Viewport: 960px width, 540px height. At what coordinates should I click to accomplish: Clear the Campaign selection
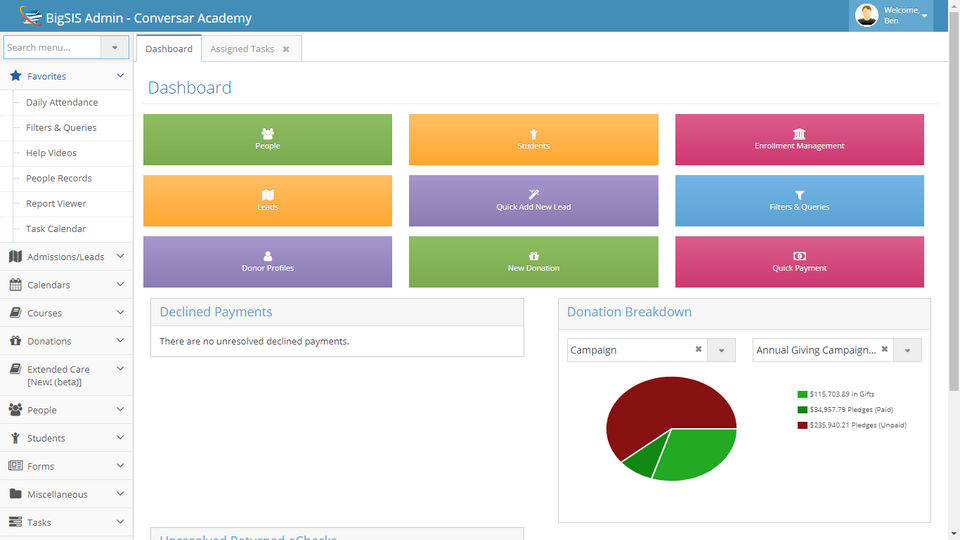698,349
